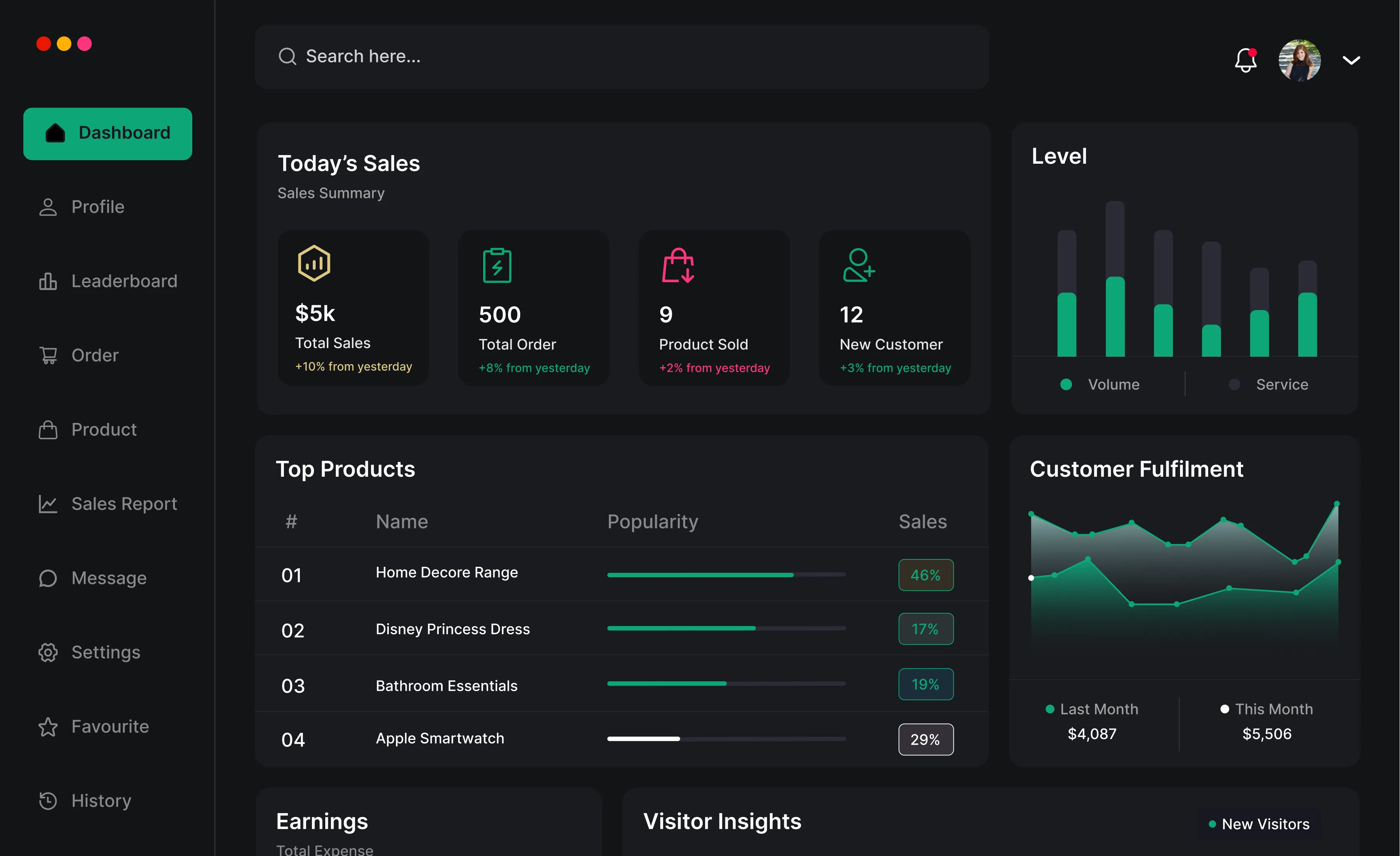Toggle the Volume legend in Level chart
This screenshot has width=1400, height=856.
pos(1102,384)
